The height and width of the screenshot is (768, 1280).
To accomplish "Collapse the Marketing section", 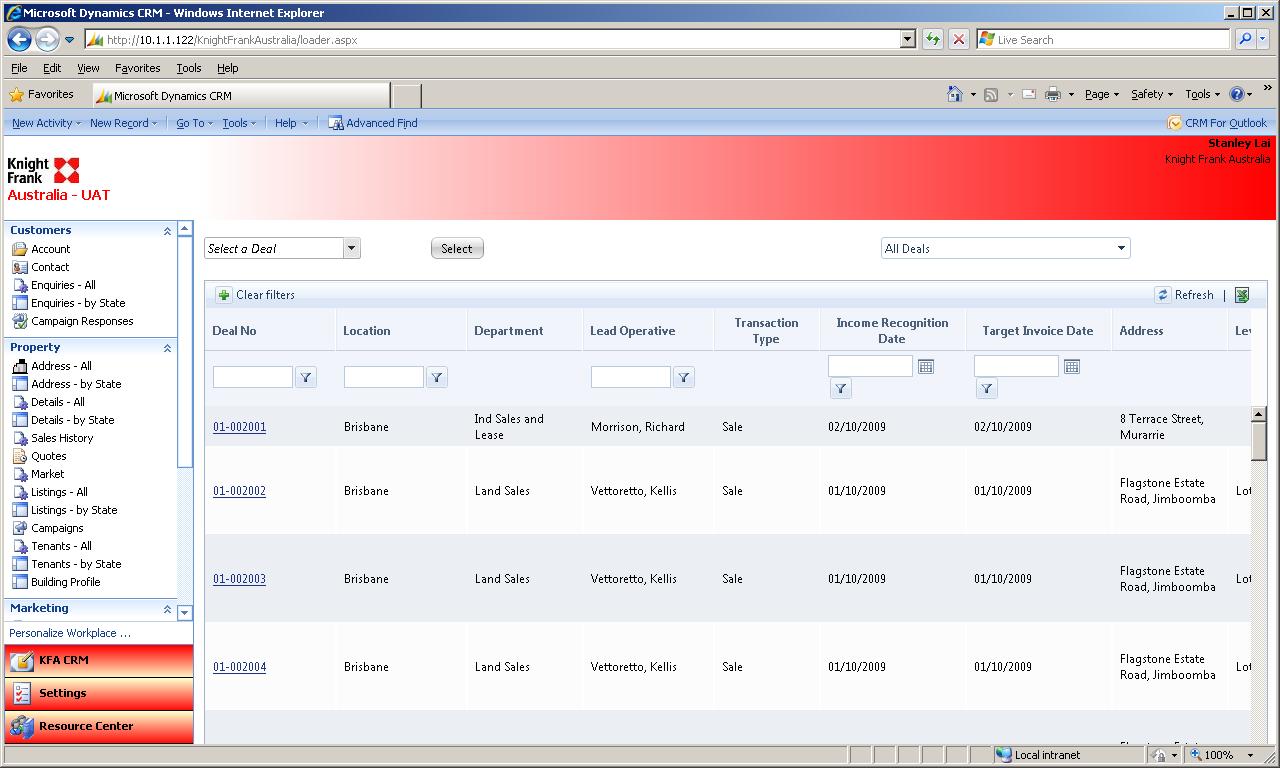I will point(167,609).
